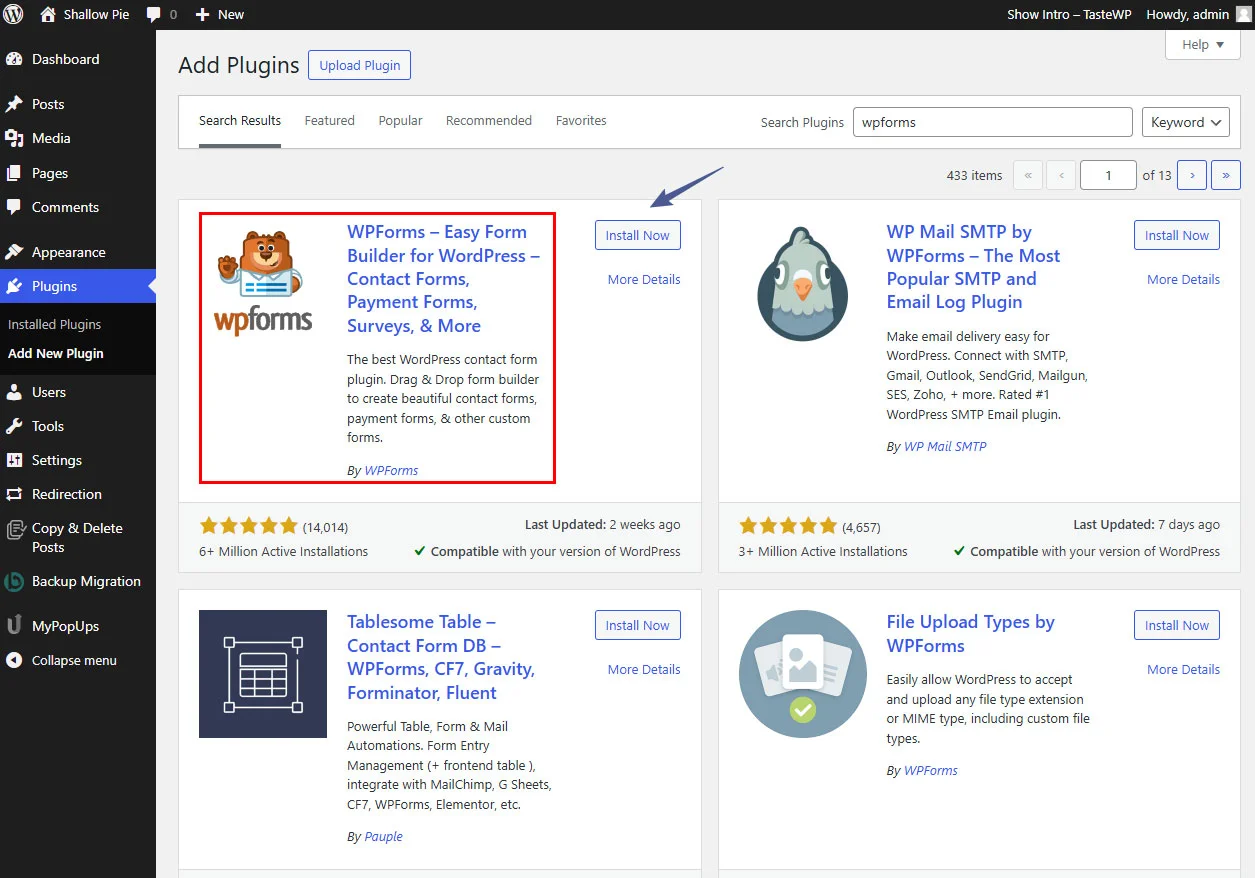Go to the next results page
The width and height of the screenshot is (1255, 878).
point(1191,175)
